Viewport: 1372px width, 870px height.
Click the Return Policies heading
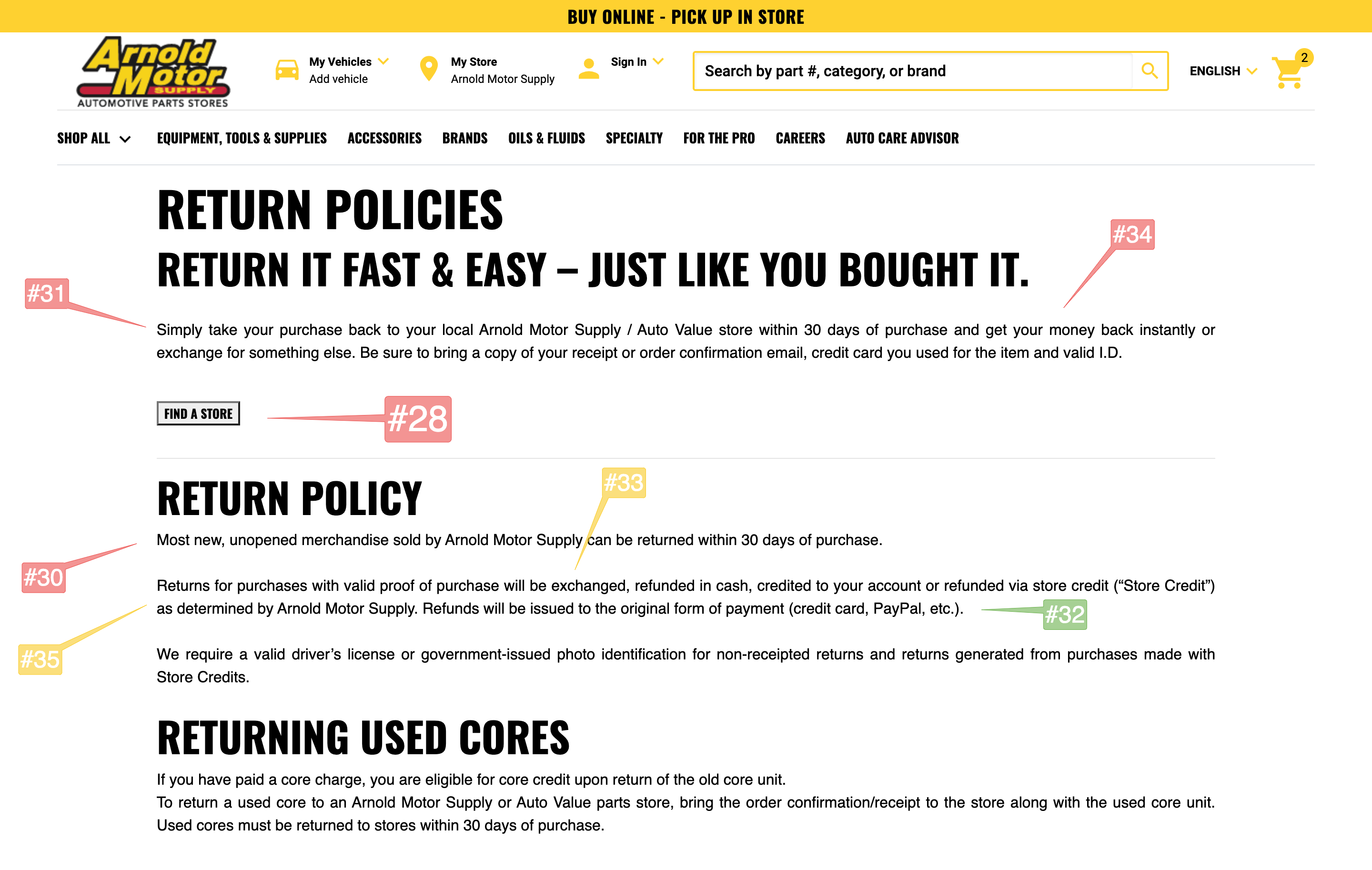point(330,210)
